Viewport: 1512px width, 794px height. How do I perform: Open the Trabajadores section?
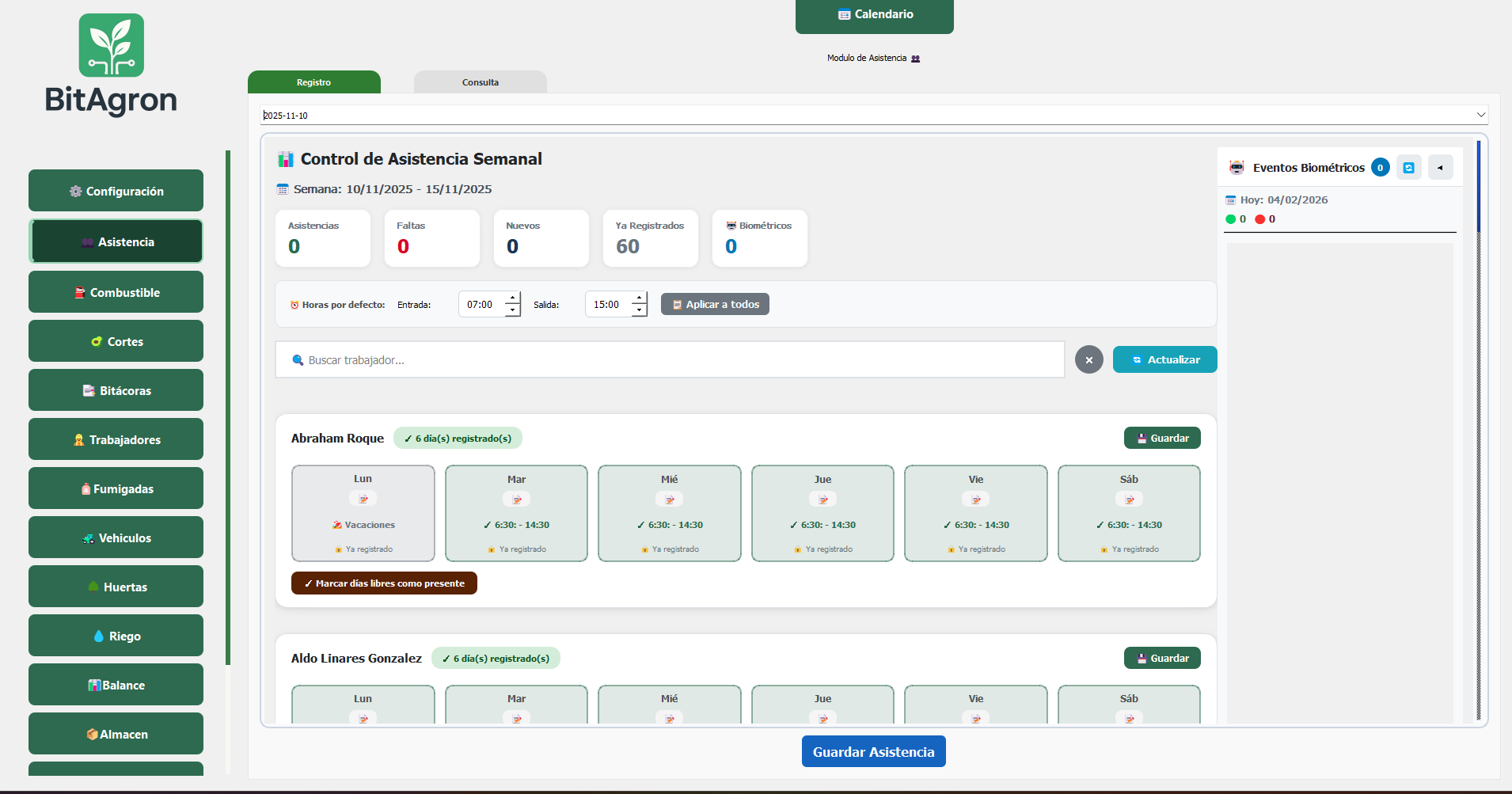116,439
